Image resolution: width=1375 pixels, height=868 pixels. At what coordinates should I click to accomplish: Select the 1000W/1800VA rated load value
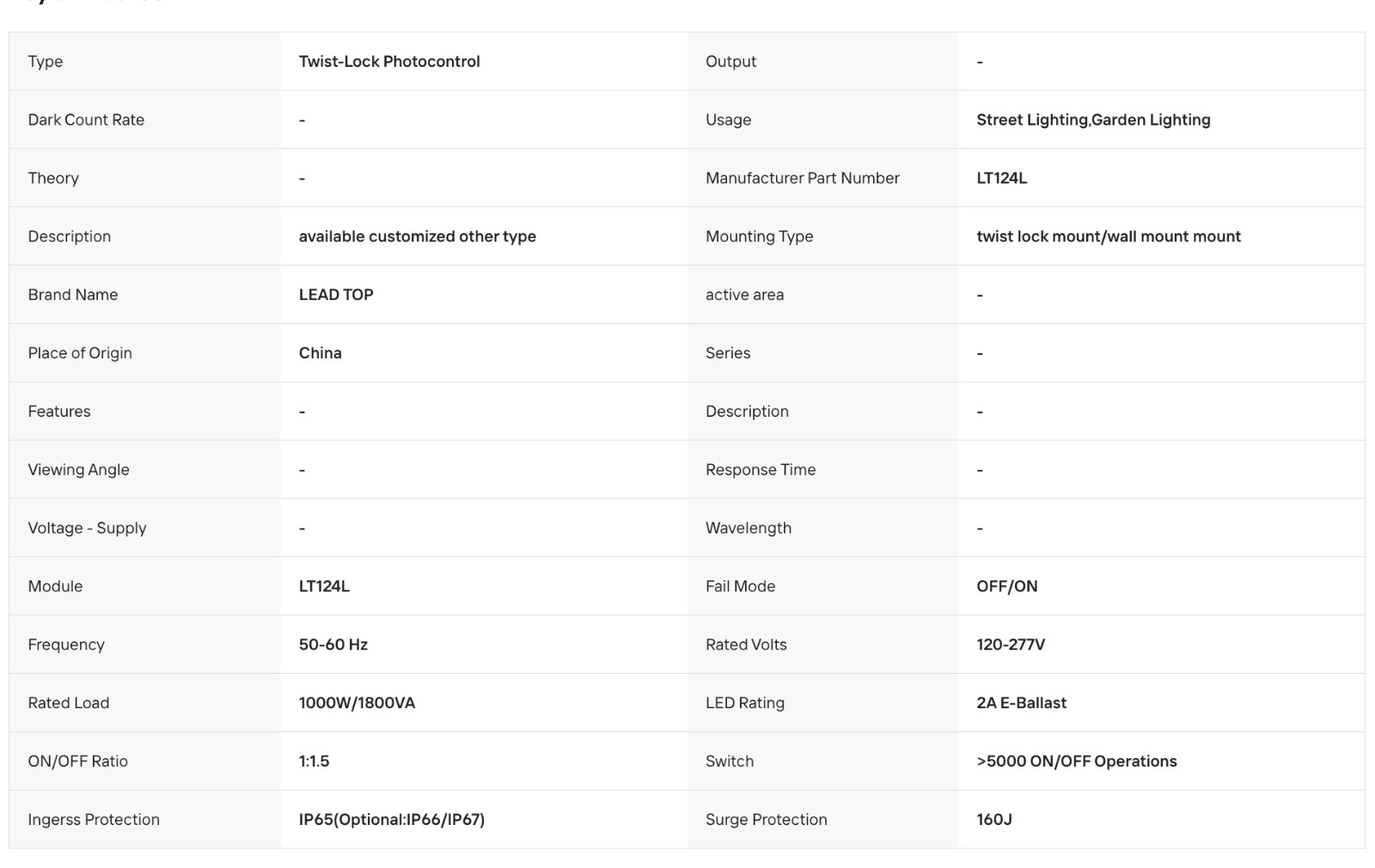357,703
